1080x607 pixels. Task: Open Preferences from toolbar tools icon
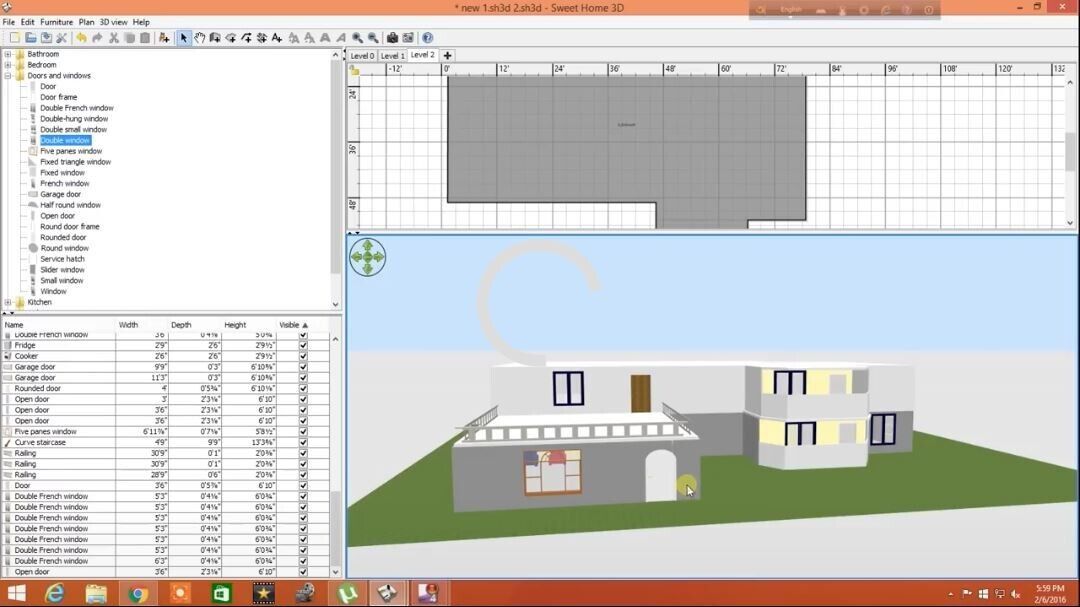pos(62,38)
